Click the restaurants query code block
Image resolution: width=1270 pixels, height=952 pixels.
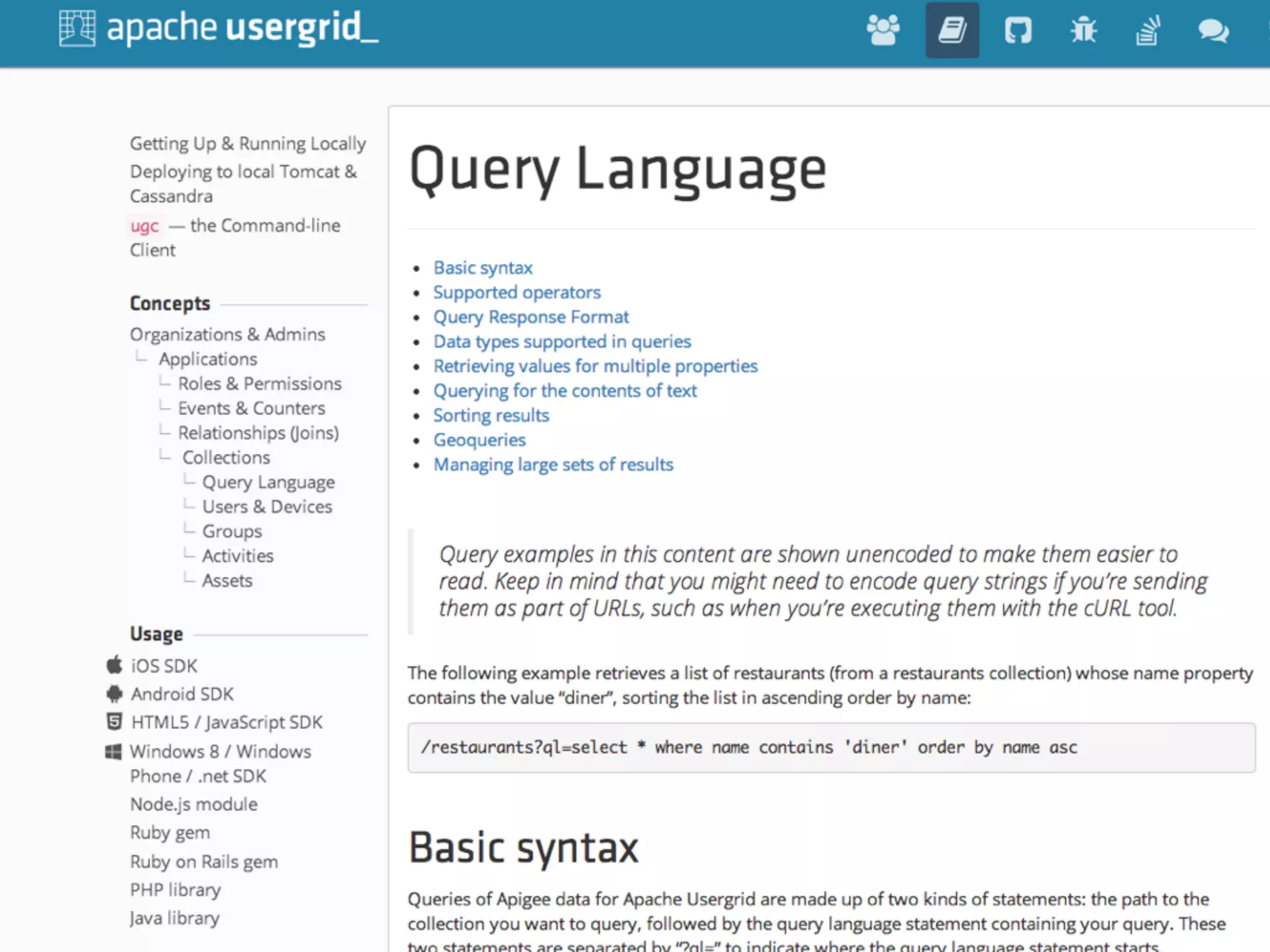831,747
